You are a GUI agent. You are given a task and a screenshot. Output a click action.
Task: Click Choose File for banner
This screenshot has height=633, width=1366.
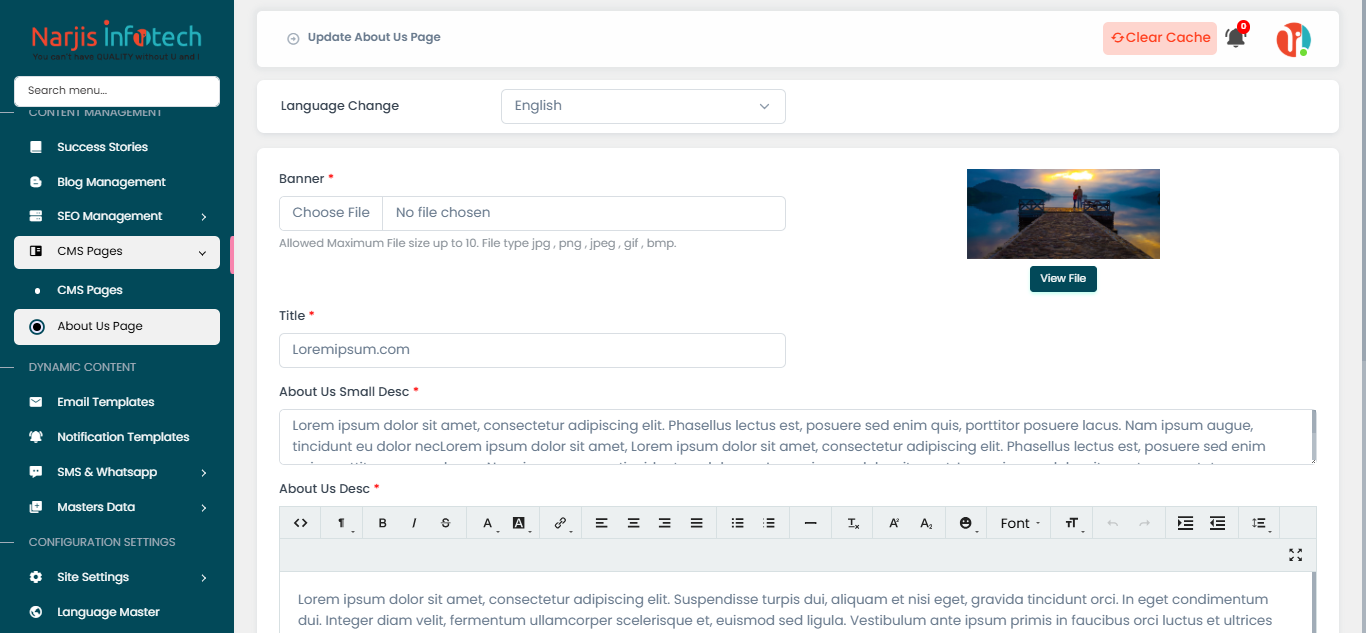pyautogui.click(x=331, y=213)
